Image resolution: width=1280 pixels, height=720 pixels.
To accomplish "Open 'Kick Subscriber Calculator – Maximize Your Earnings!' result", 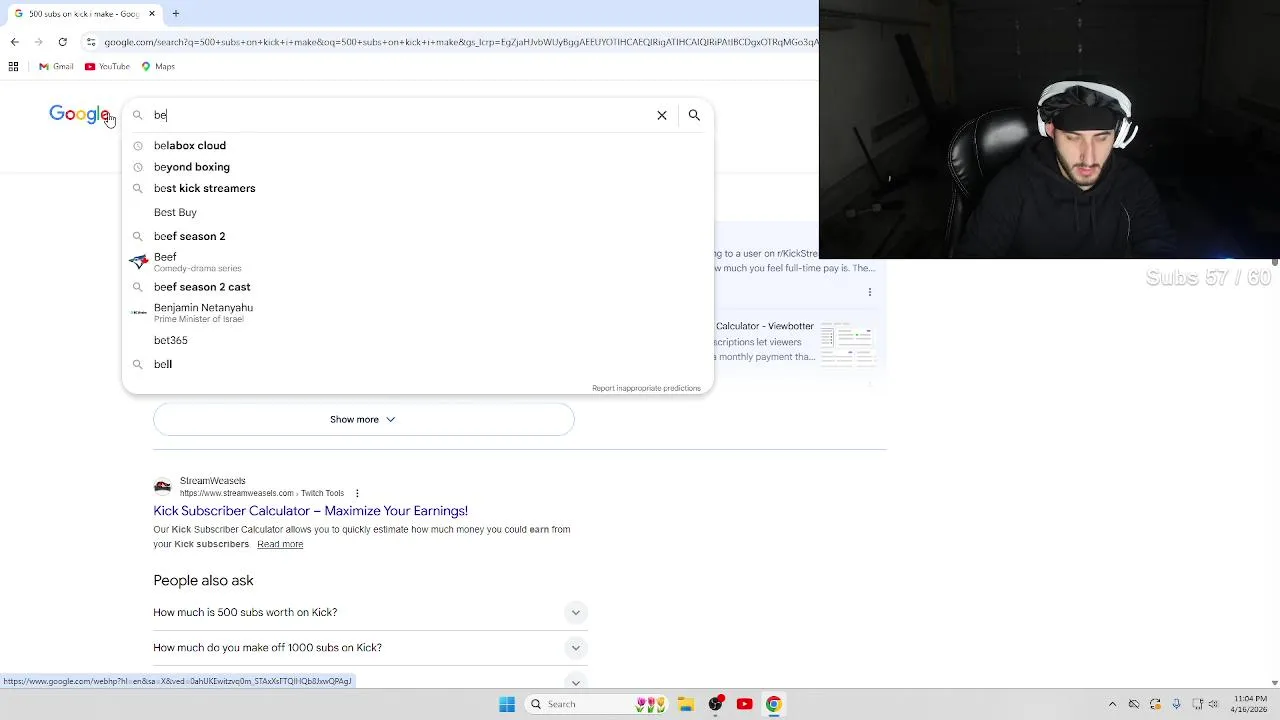I will pyautogui.click(x=311, y=511).
